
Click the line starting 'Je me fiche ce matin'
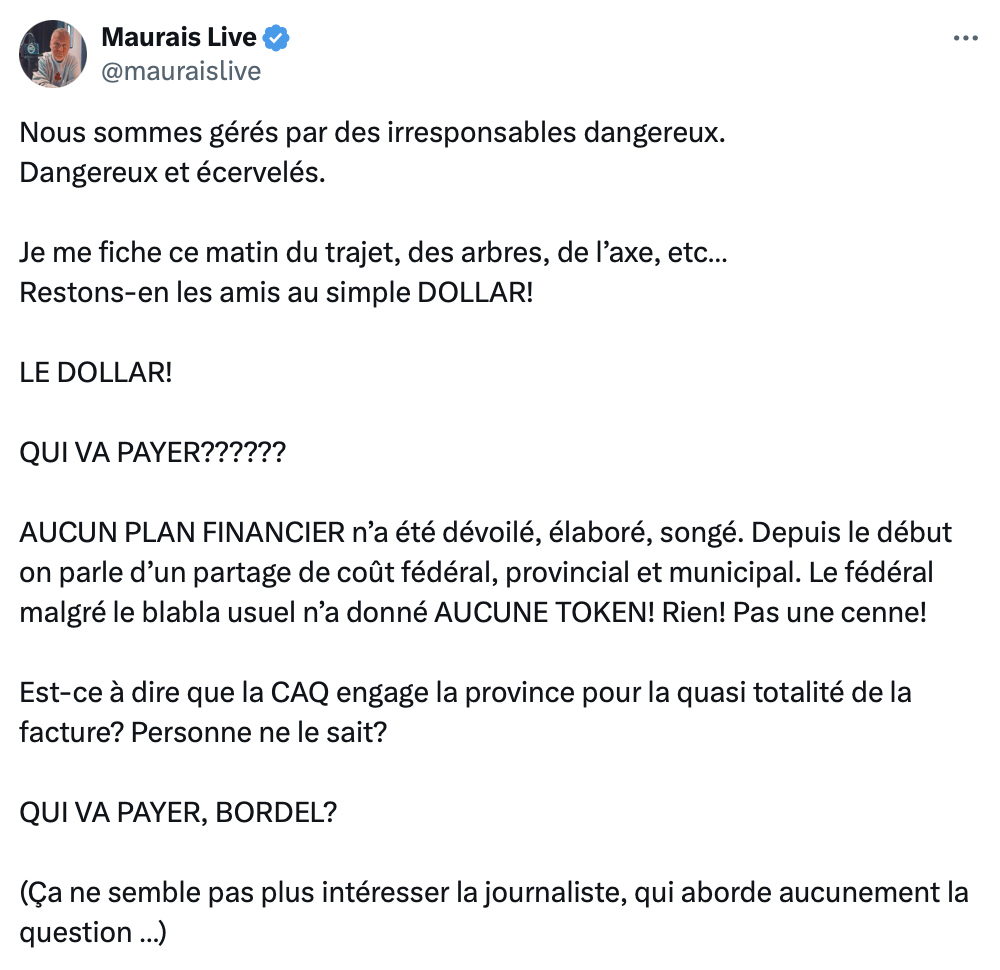point(373,253)
